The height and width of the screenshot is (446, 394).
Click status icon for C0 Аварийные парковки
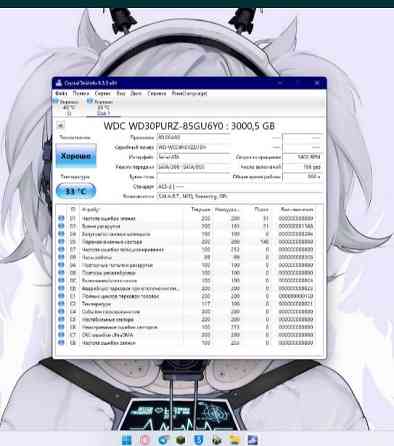click(x=61, y=288)
